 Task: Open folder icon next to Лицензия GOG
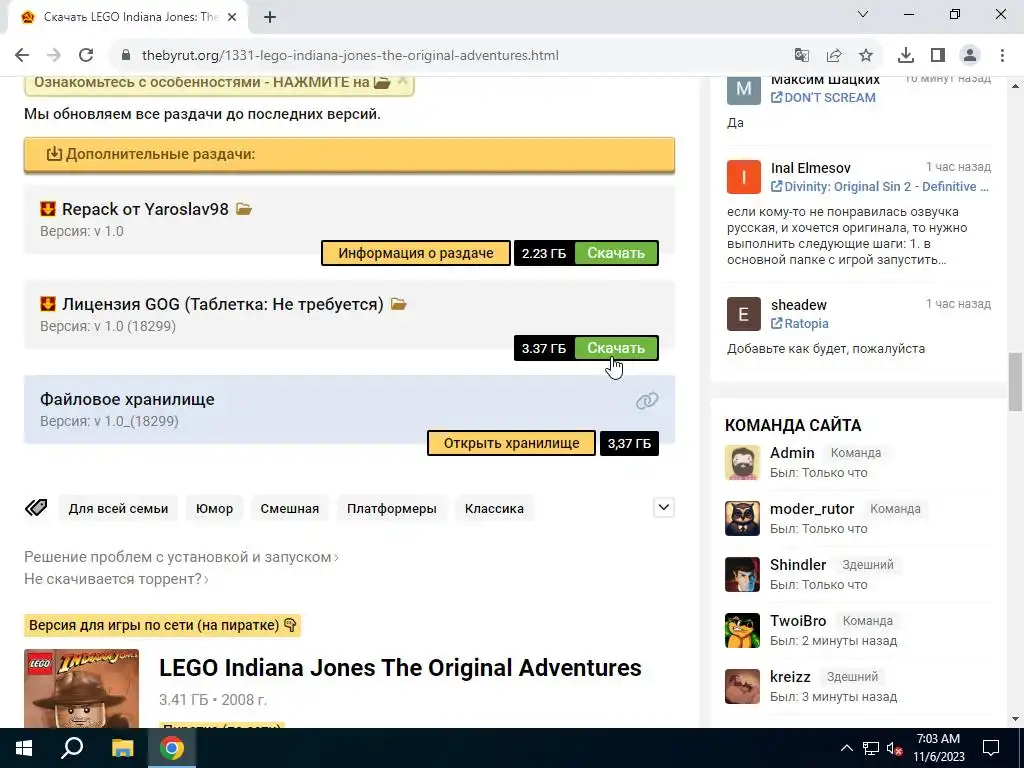click(x=398, y=304)
